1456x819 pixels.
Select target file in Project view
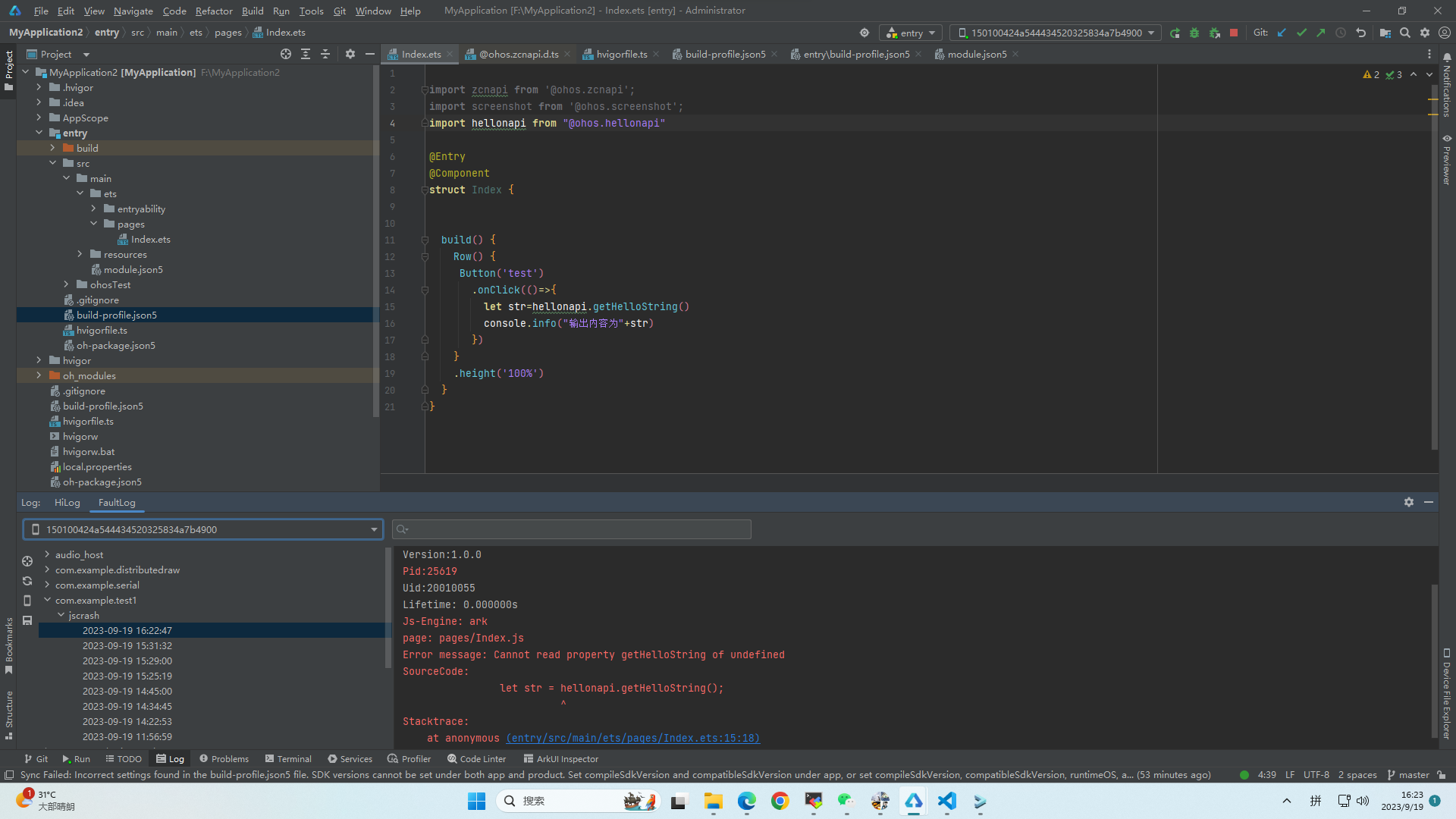pos(285,54)
